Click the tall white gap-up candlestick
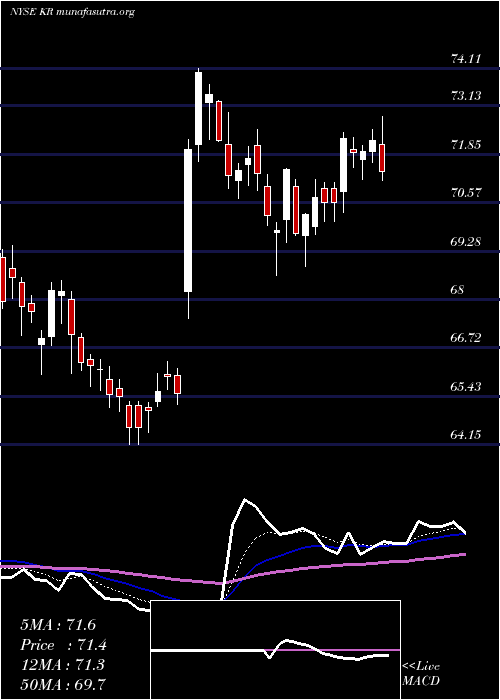500x700 pixels. coord(188,221)
